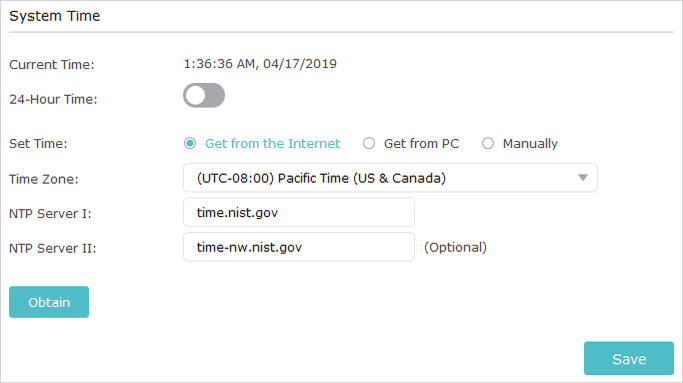Click the Save button
This screenshot has height=383, width=683.
pyautogui.click(x=629, y=359)
